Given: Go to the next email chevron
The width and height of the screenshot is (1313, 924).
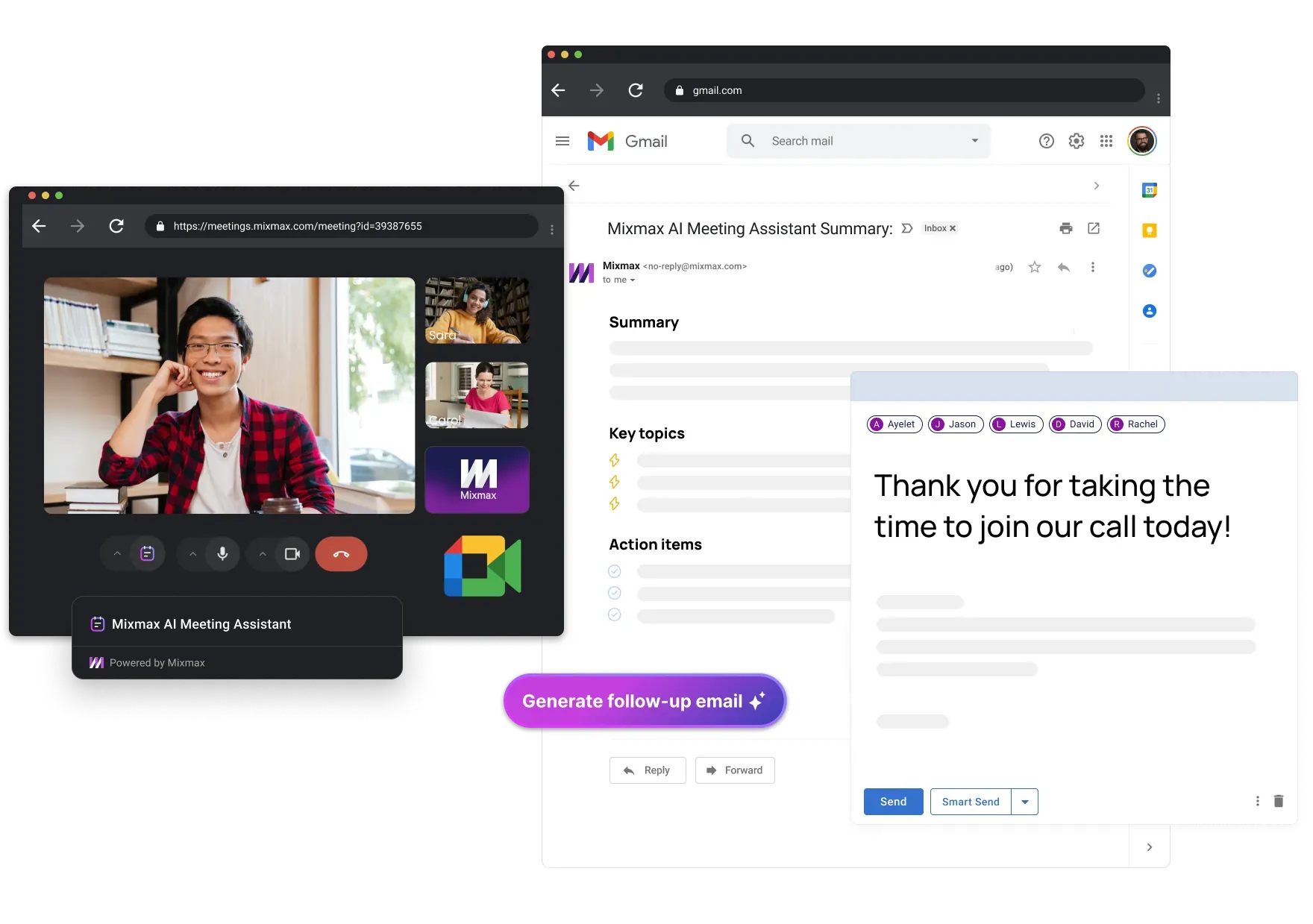Looking at the screenshot, I should (x=1096, y=186).
